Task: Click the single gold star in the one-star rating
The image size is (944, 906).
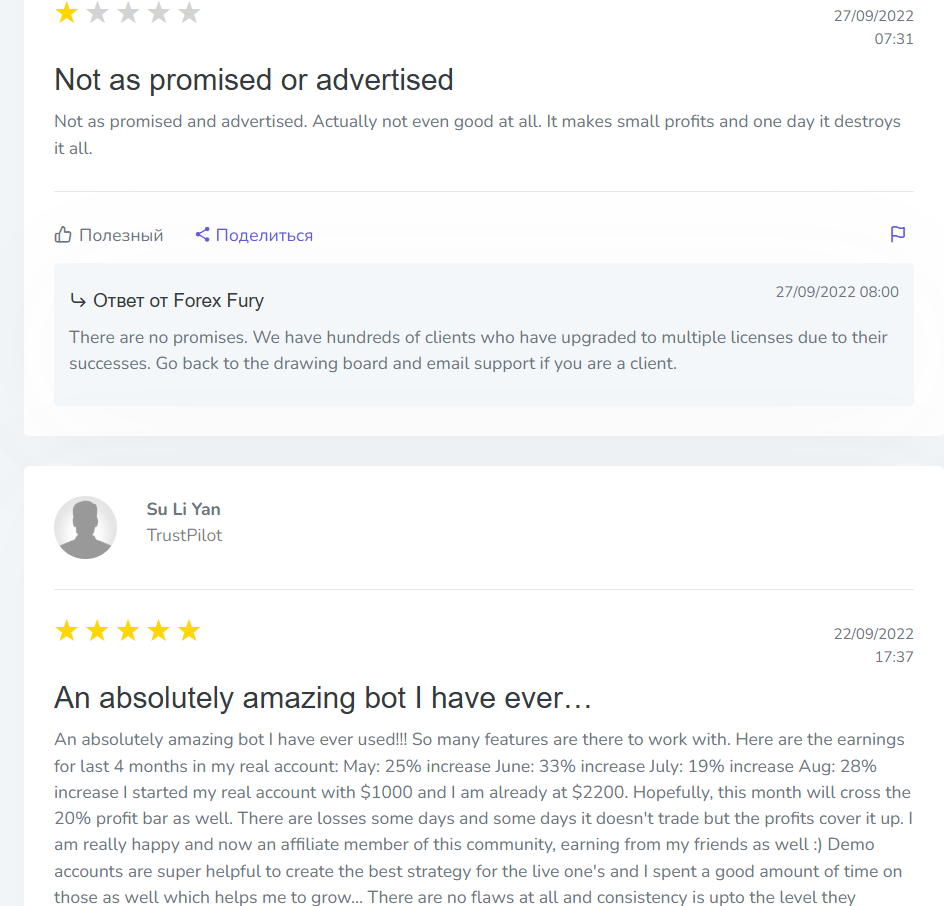Action: (x=66, y=13)
